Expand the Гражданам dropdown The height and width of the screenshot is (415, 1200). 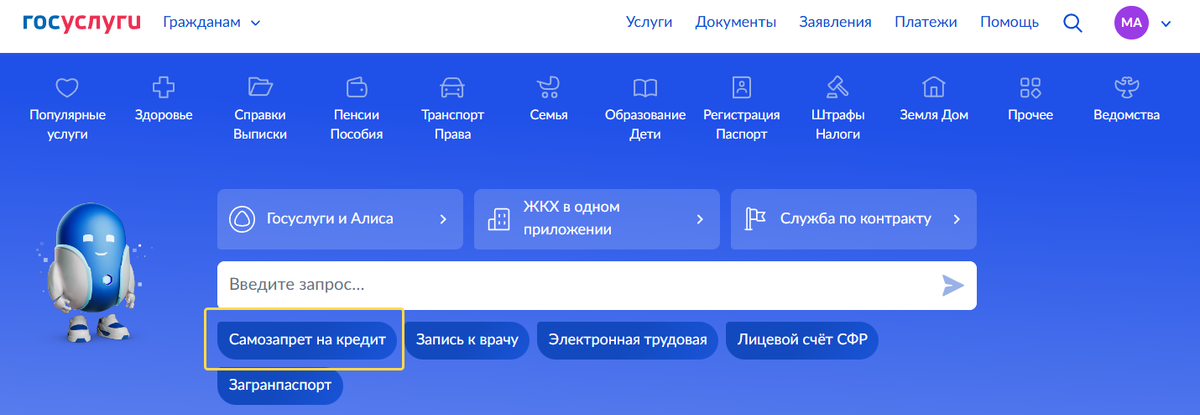point(212,22)
